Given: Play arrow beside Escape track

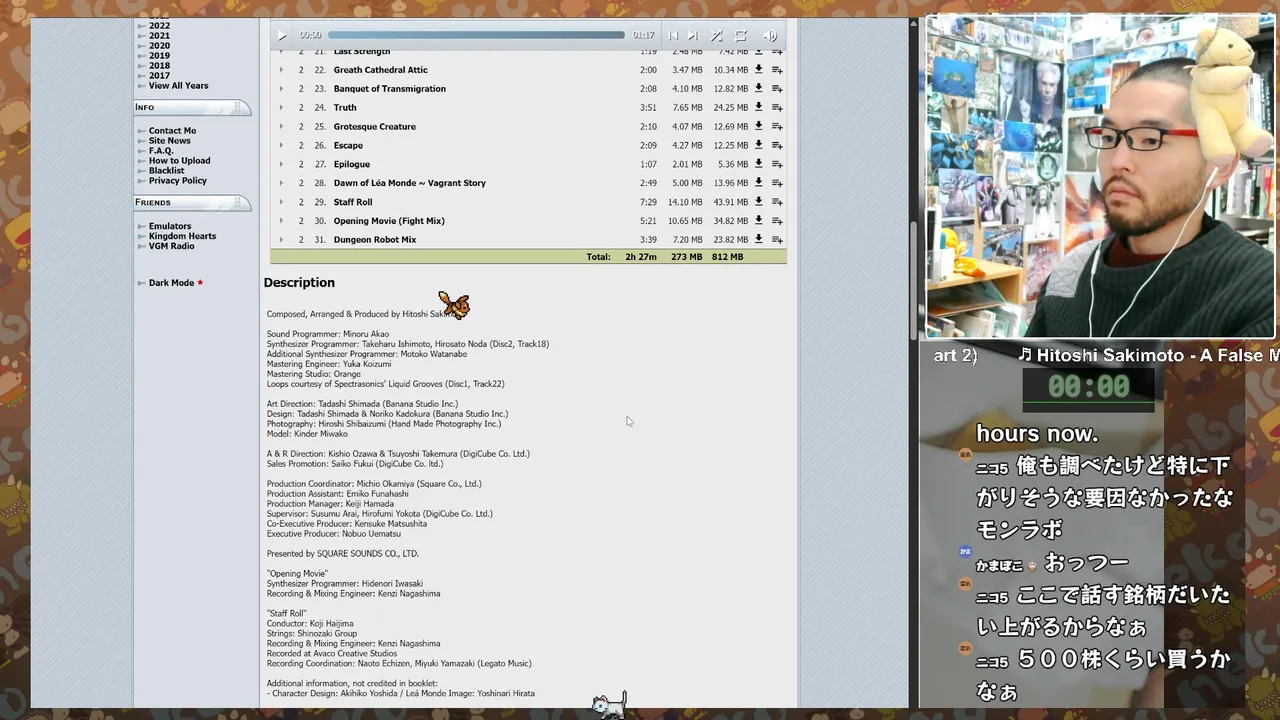Looking at the screenshot, I should [x=281, y=146].
